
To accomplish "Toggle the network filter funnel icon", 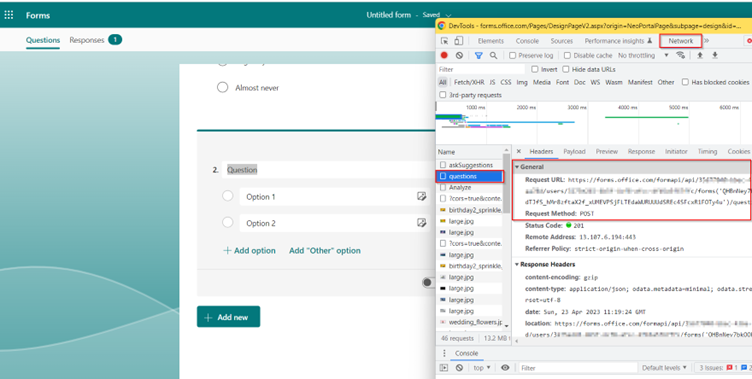I will (x=478, y=56).
